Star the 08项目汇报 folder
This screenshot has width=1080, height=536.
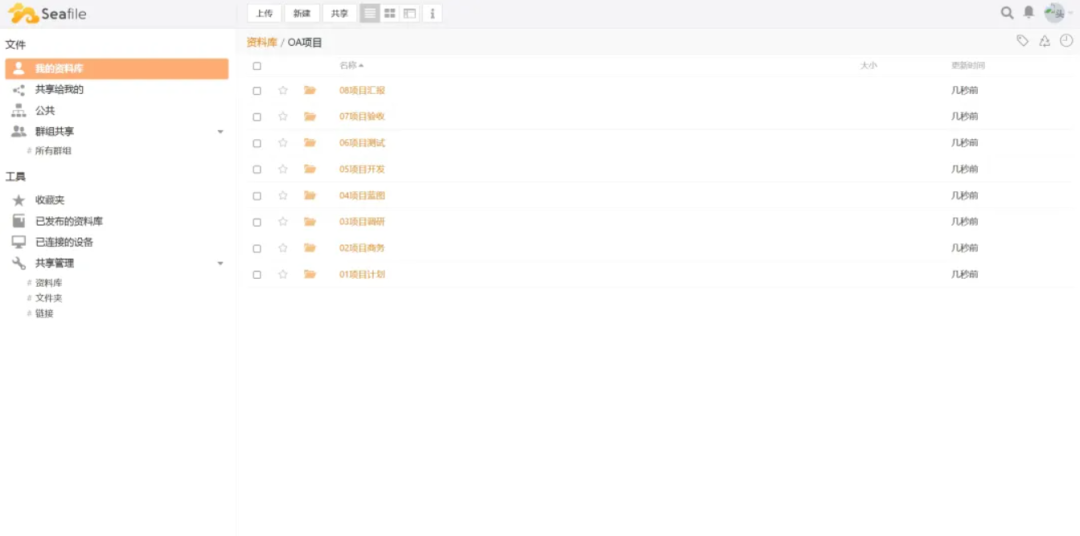click(x=283, y=90)
